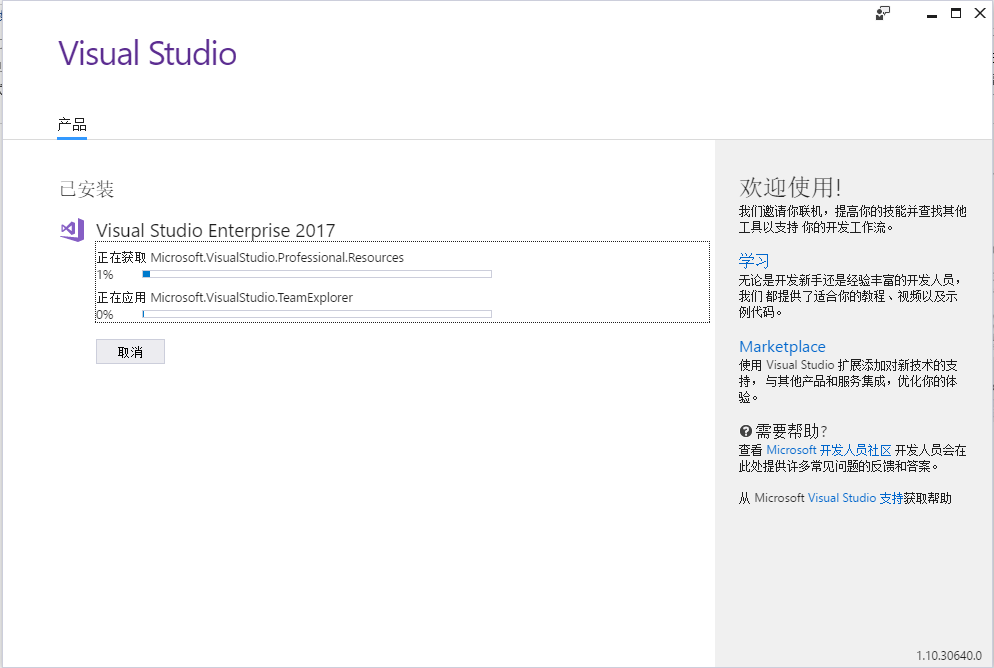
Task: Click the feedback icon in the title bar
Action: [882, 13]
